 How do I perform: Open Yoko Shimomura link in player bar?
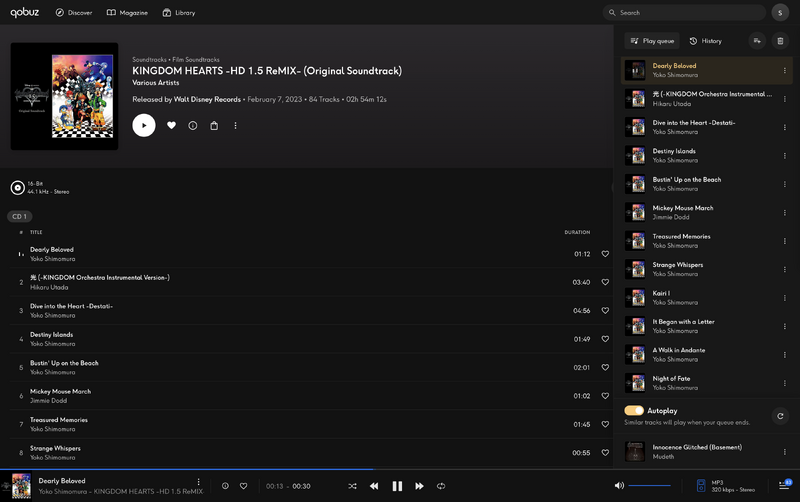(61, 491)
